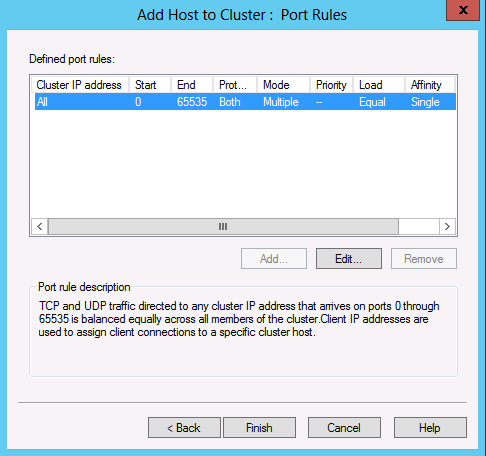The width and height of the screenshot is (486, 456).
Task: Open Help for port rules
Action: click(x=430, y=427)
